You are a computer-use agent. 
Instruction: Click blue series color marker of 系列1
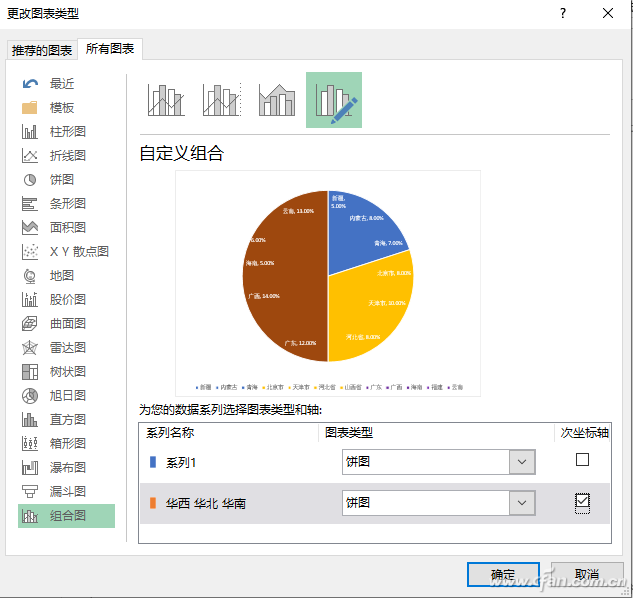(153, 462)
